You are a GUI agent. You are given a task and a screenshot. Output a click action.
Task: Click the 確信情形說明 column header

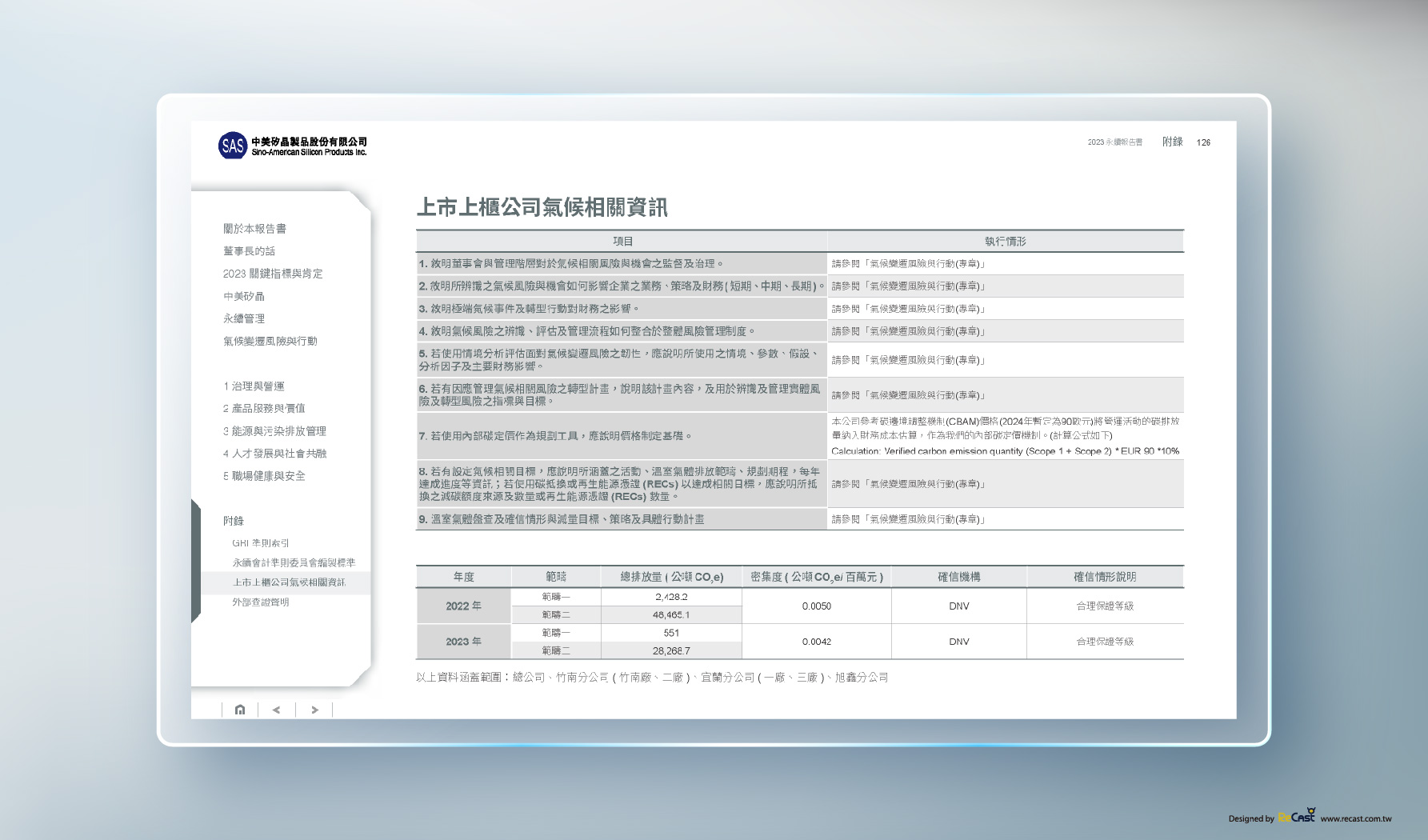point(1105,577)
